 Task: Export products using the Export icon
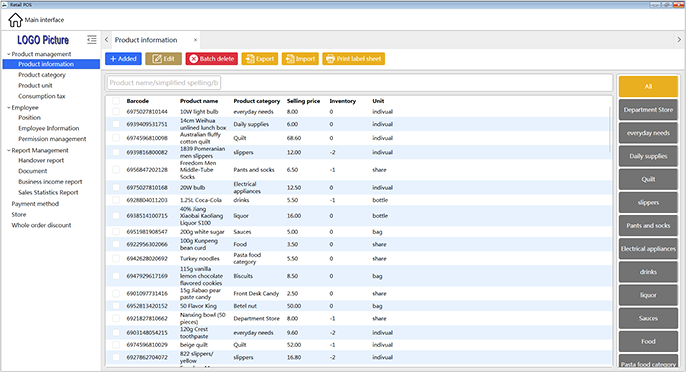point(250,59)
